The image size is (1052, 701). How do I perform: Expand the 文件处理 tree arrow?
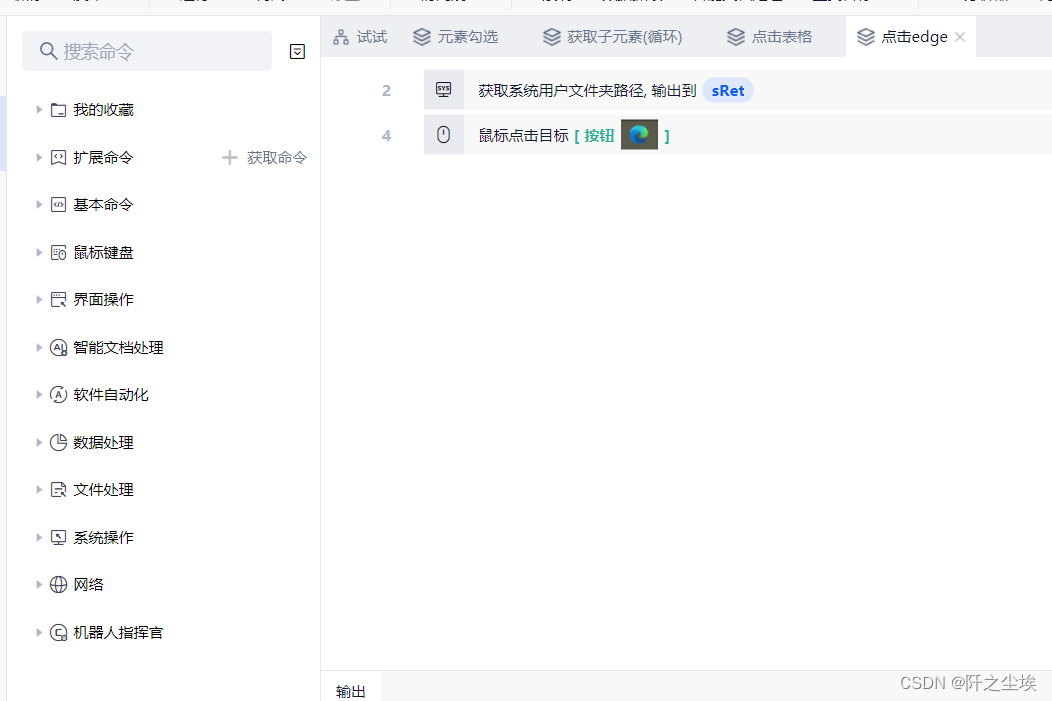tap(39, 490)
